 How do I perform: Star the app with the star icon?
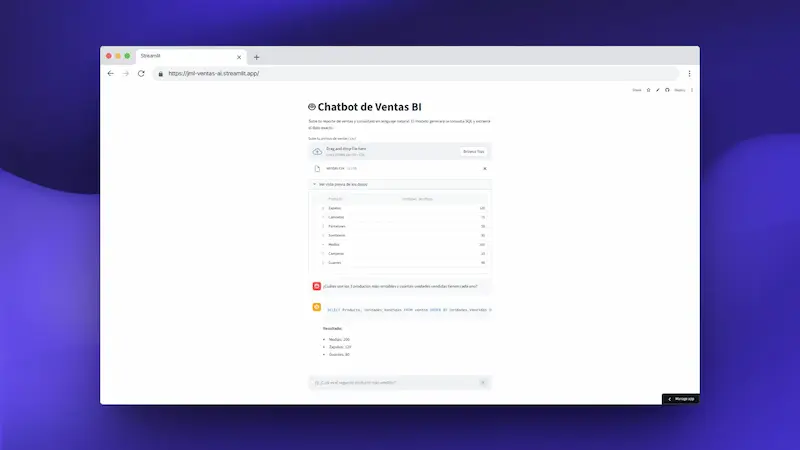[648, 90]
